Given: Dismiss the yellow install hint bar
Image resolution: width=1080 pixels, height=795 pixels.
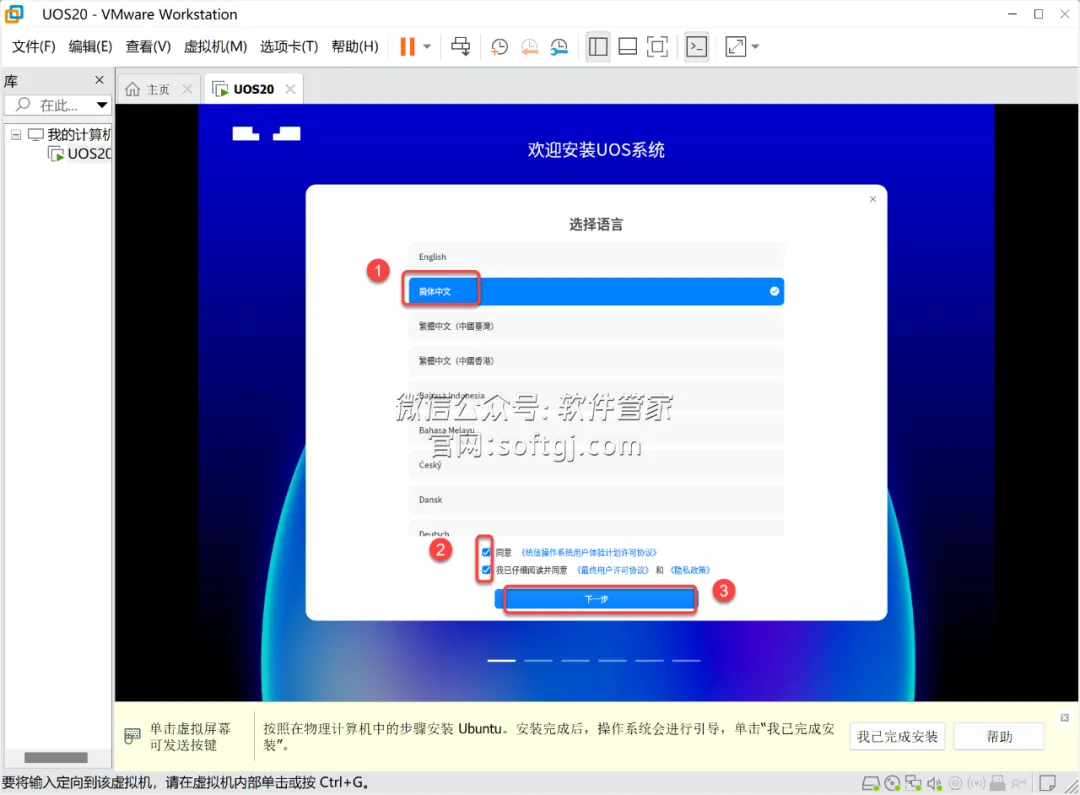Looking at the screenshot, I should tap(1064, 718).
